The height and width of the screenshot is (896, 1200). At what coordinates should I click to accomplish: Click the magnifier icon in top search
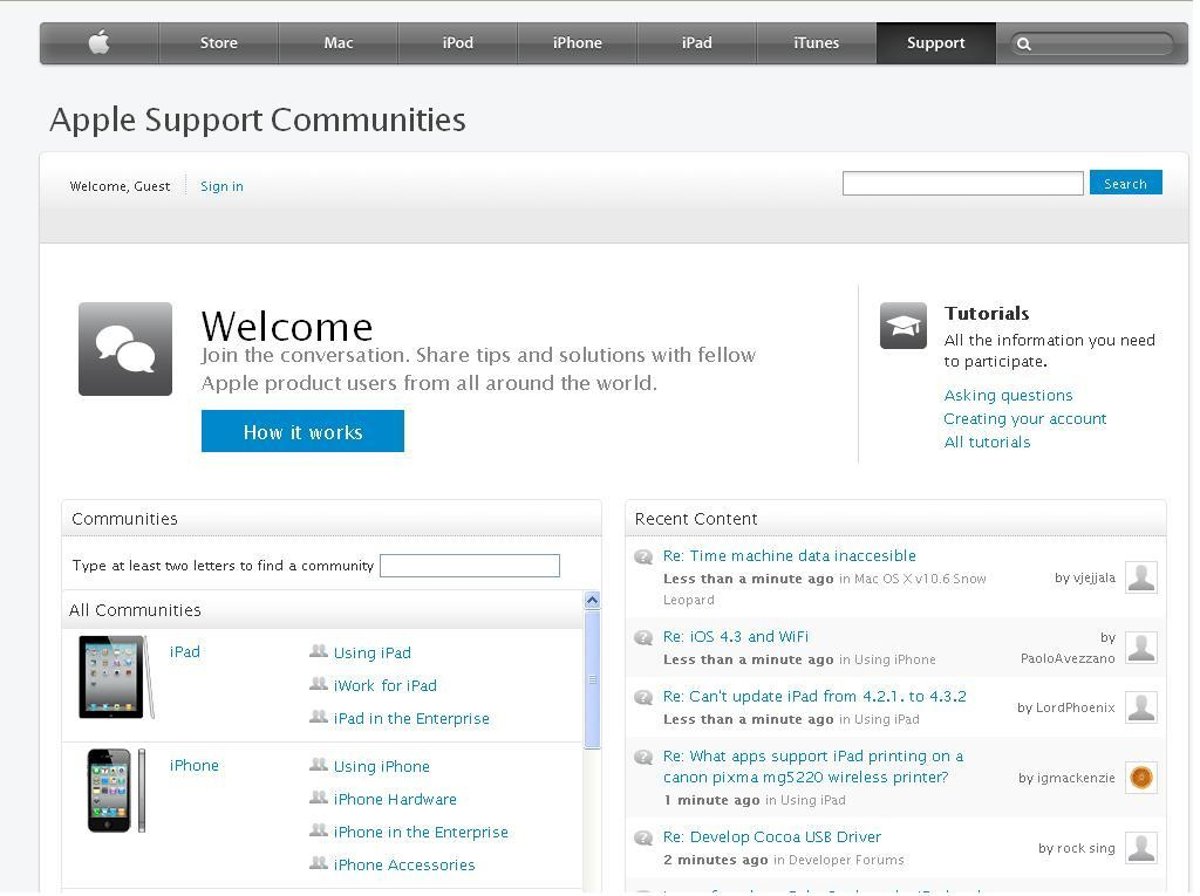1023,44
